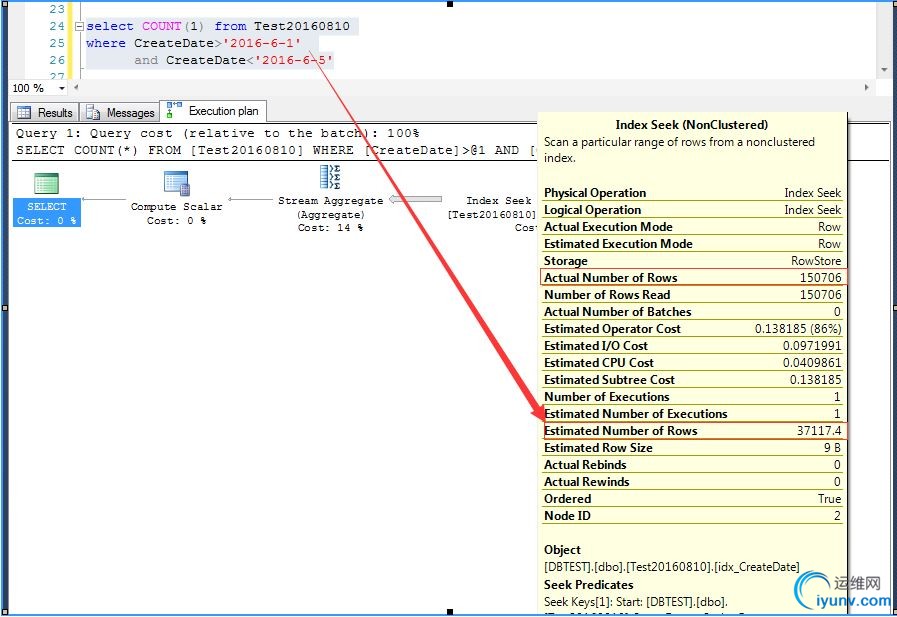Click the Estimated CPU Cost row
The height and width of the screenshot is (617, 897).
click(692, 363)
